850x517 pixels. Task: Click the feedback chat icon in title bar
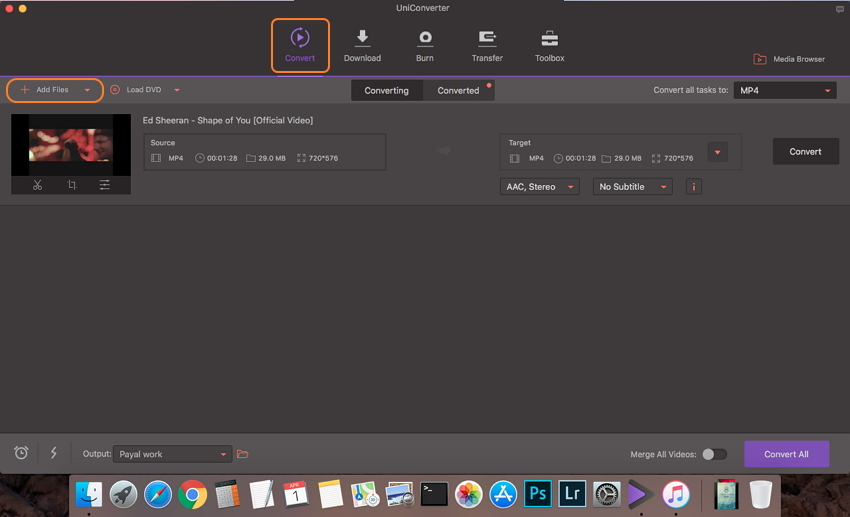tap(840, 9)
